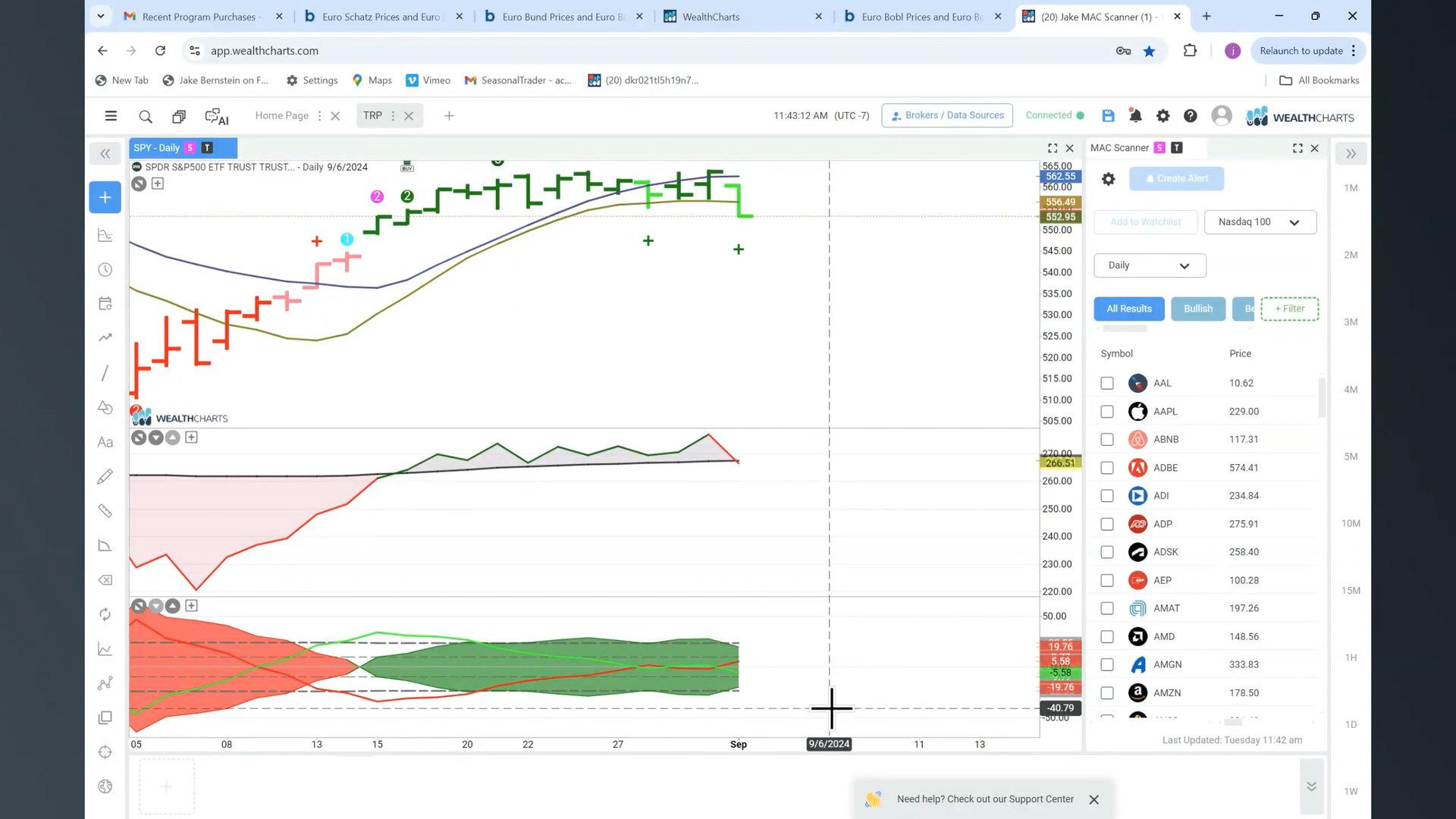
Task: Check the ADP row checkbox
Action: [1106, 524]
